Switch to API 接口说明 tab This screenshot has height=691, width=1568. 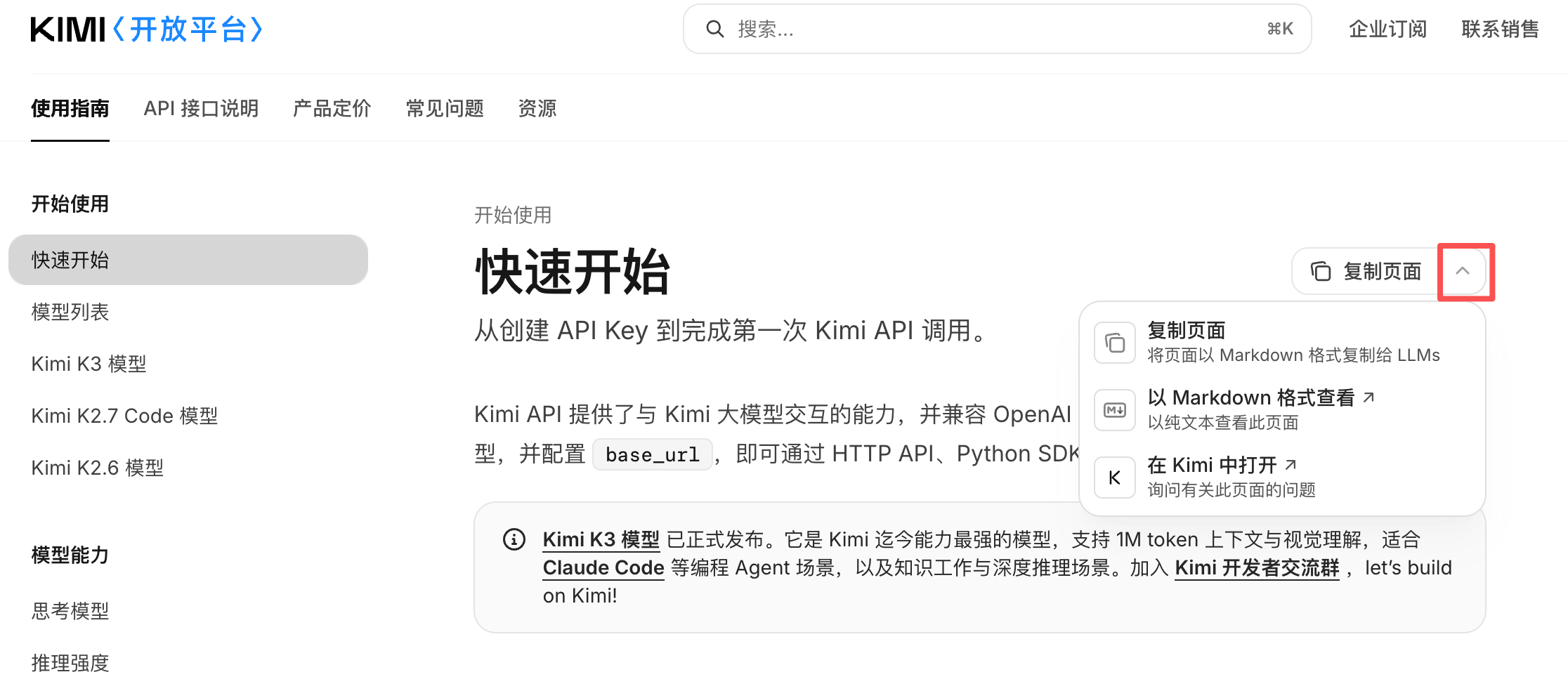pyautogui.click(x=202, y=108)
